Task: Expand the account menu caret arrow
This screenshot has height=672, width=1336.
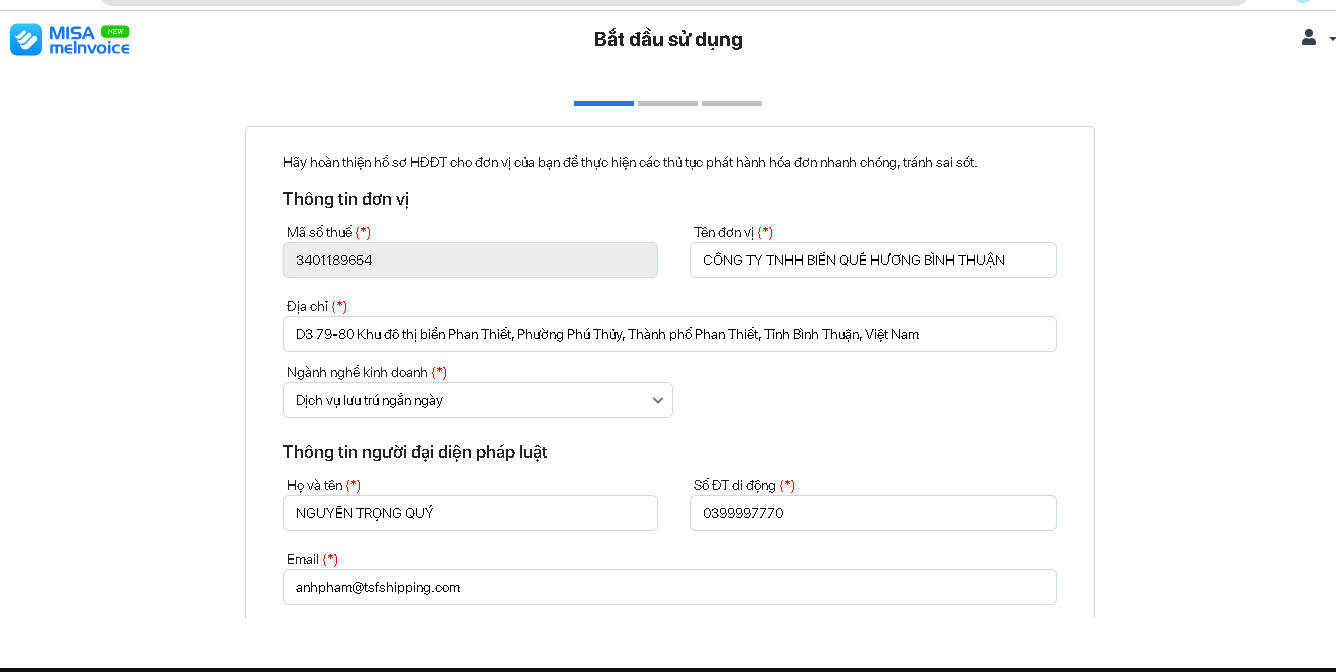Action: (x=1331, y=40)
